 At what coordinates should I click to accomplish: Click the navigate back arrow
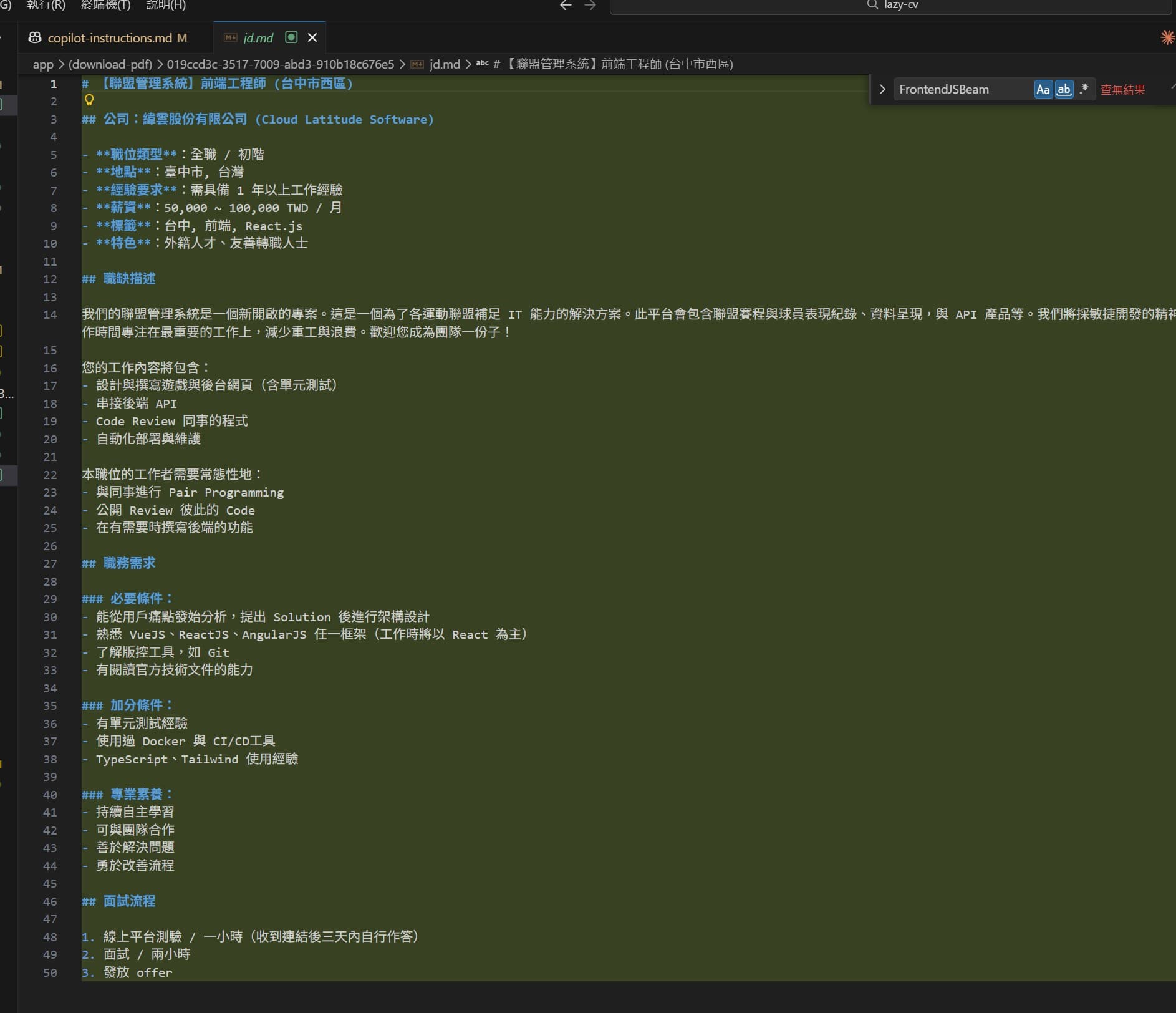point(566,6)
